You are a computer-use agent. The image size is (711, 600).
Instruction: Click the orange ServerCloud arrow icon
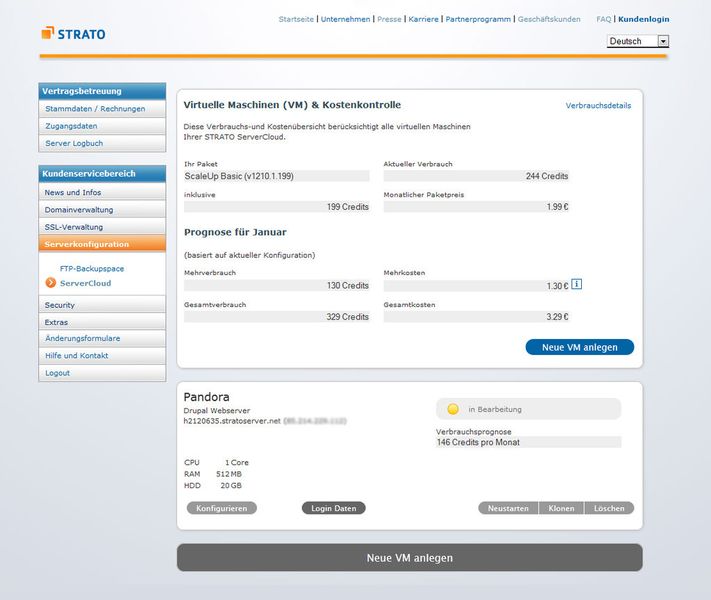(51, 283)
